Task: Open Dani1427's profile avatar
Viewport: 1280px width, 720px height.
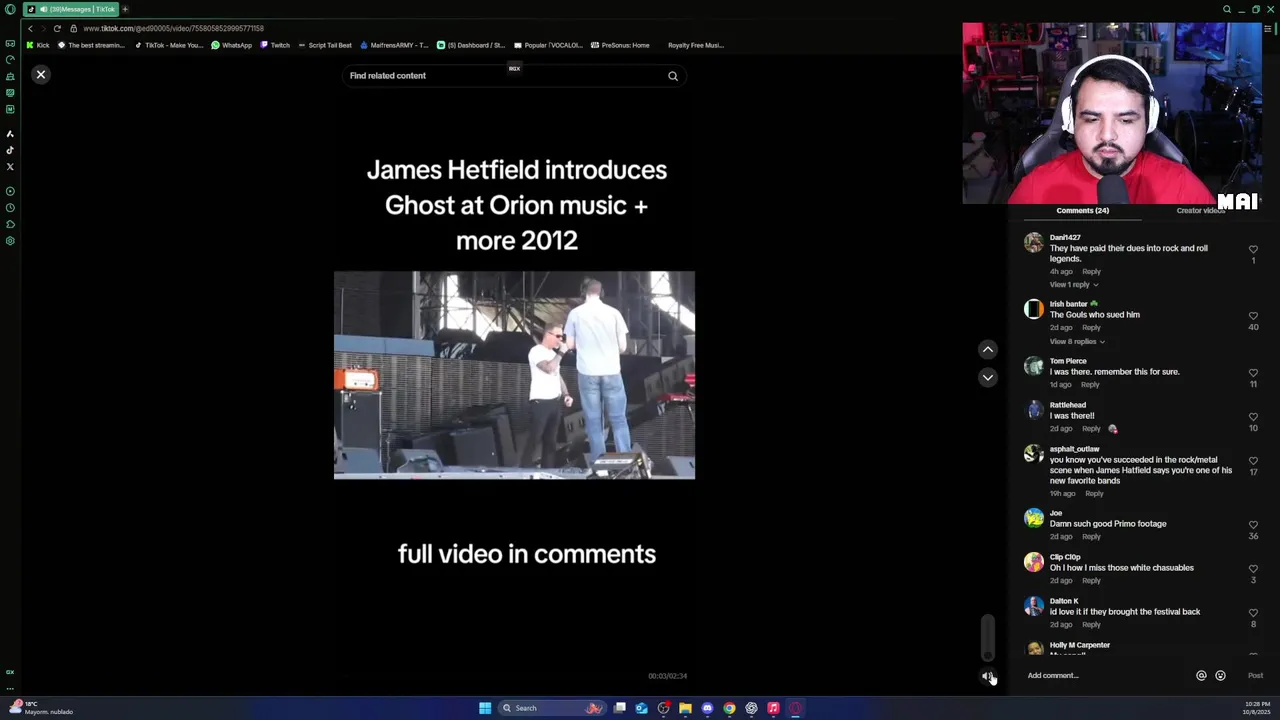Action: [x=1034, y=243]
